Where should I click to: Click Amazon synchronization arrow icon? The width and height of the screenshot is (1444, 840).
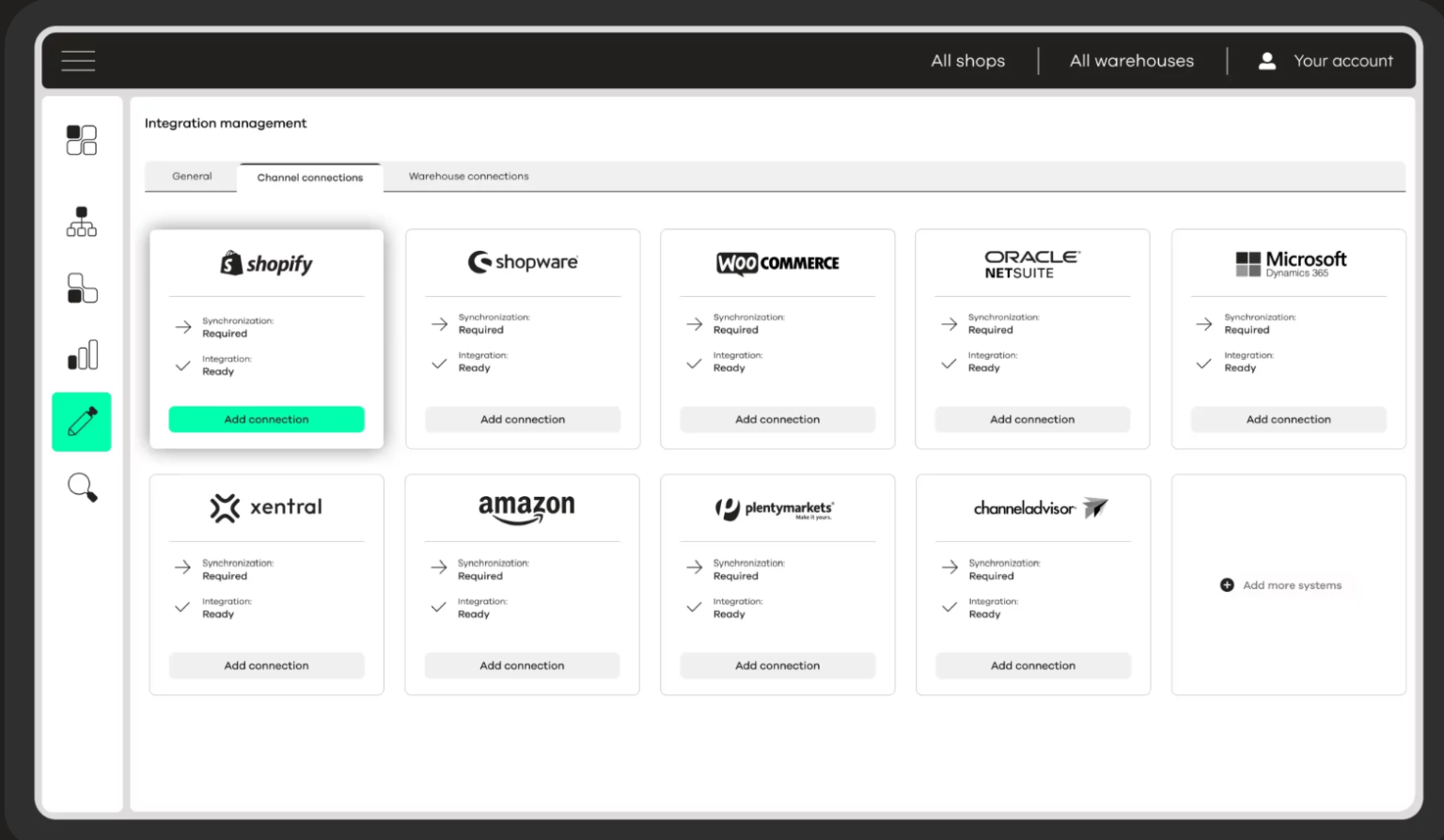coord(439,567)
